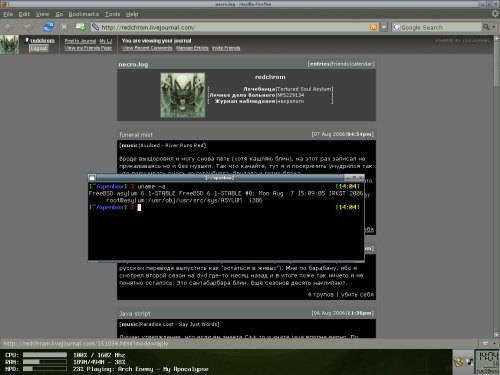Open View my Friends Page link

point(88,48)
